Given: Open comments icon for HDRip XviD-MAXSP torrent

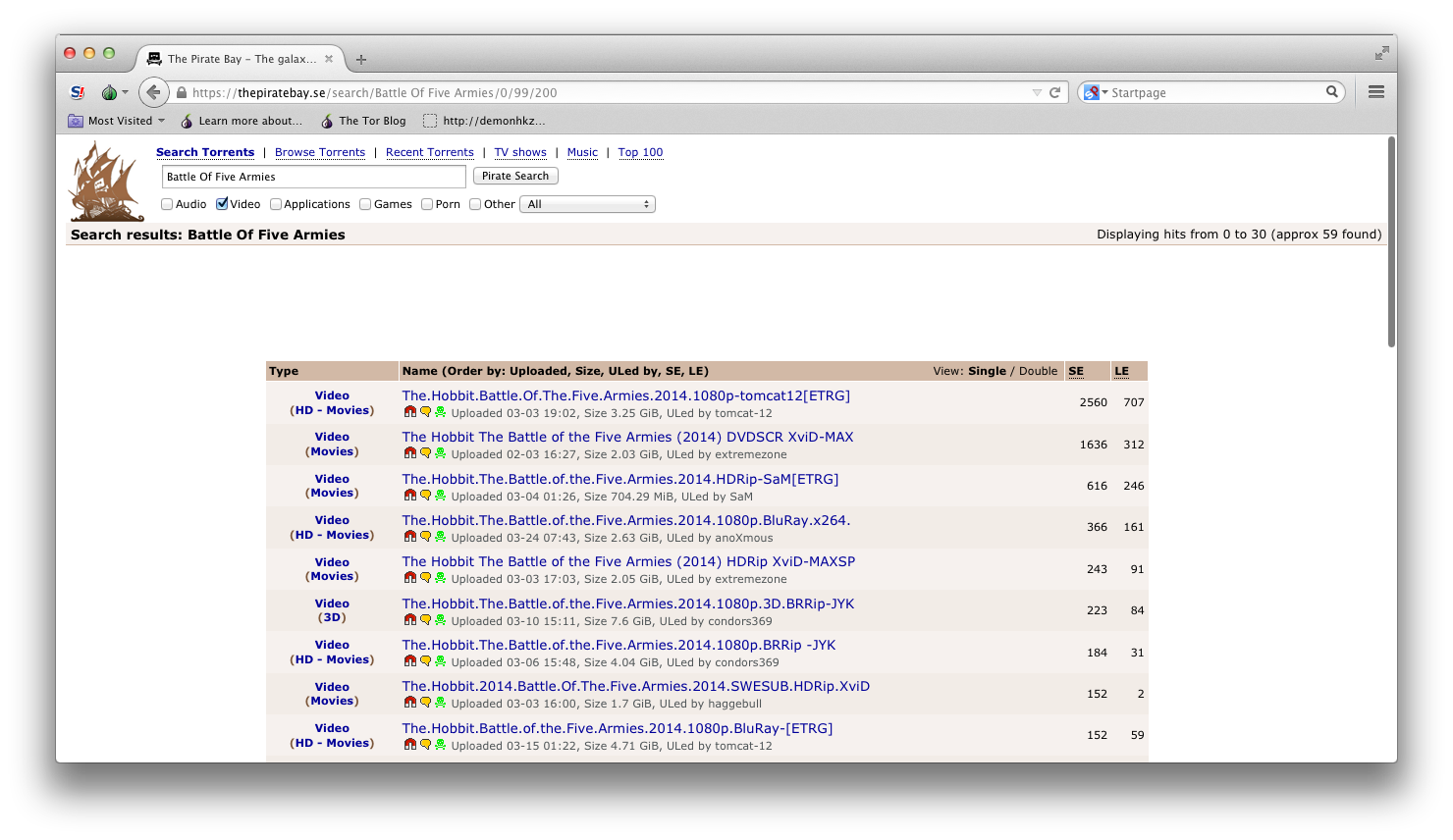Looking at the screenshot, I should [425, 578].
